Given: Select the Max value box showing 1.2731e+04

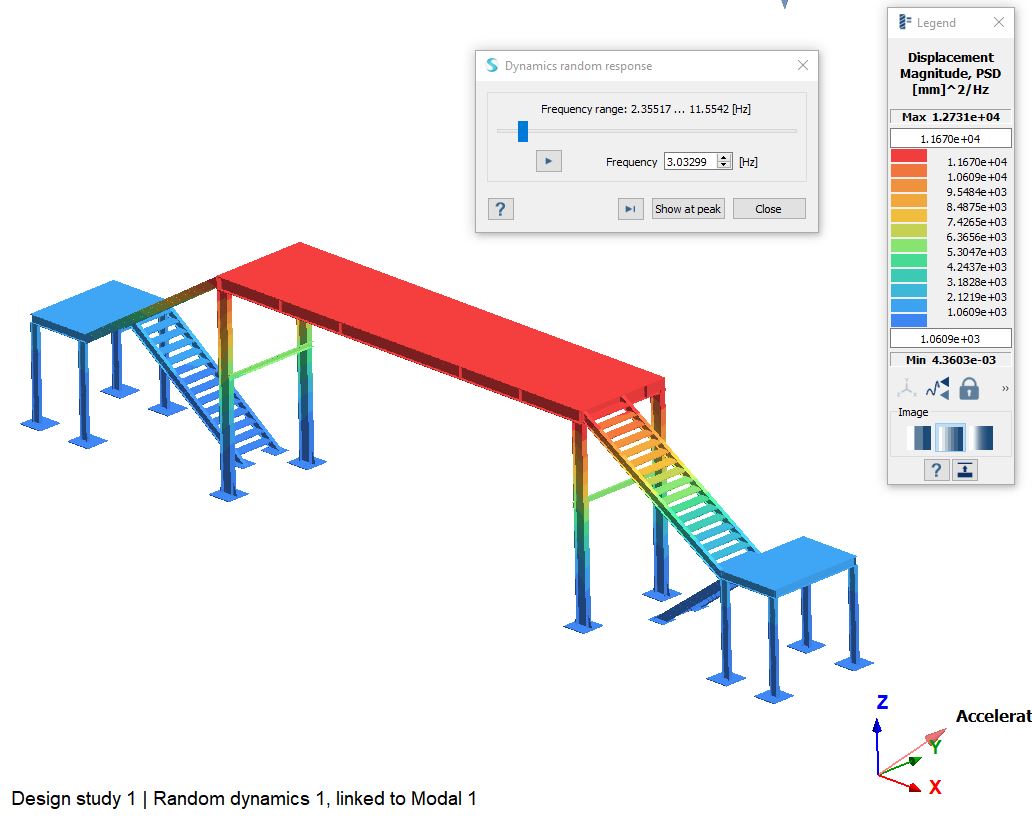Looking at the screenshot, I should click(949, 116).
